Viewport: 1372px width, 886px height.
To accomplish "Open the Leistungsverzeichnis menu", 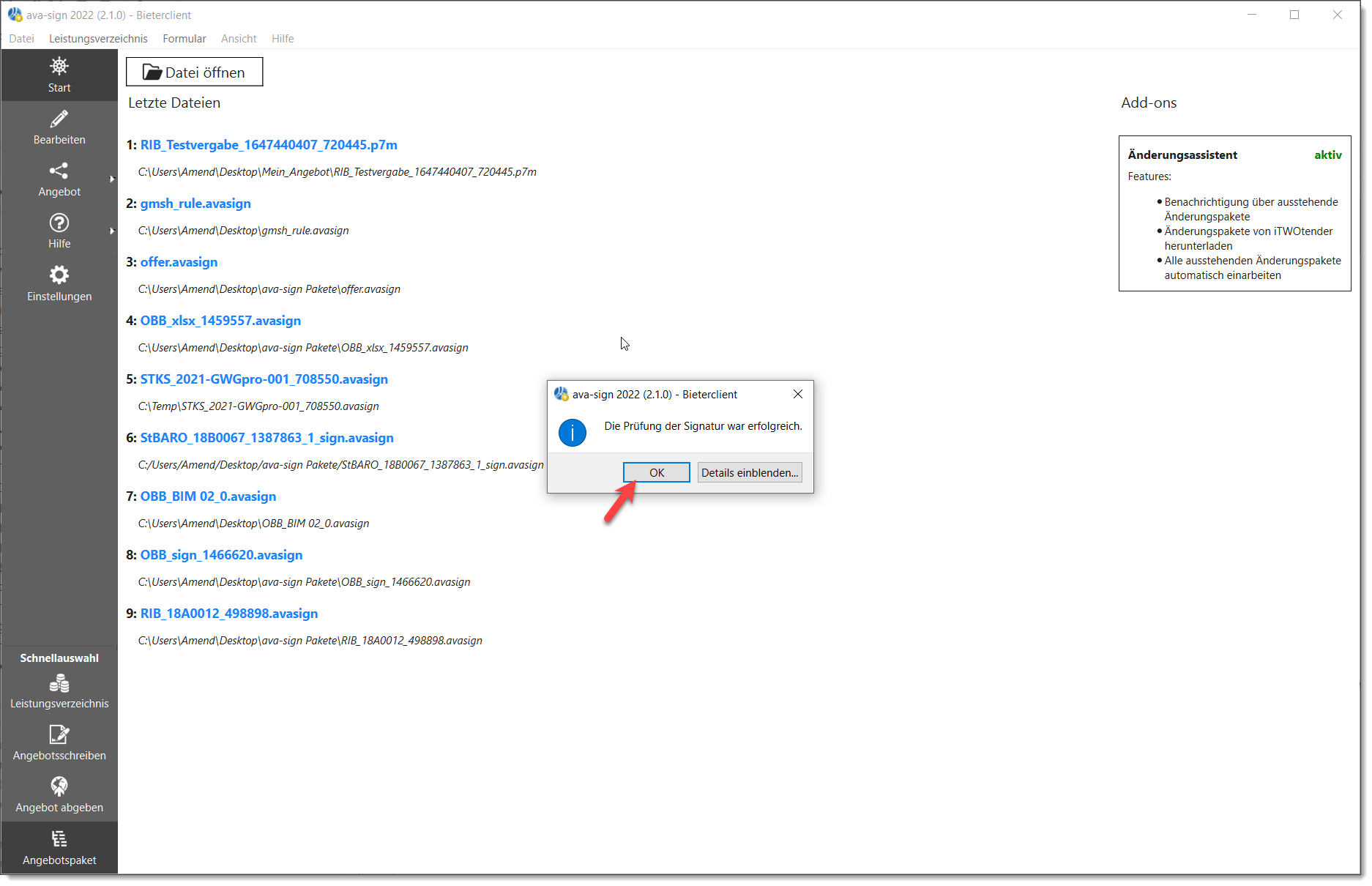I will (98, 39).
